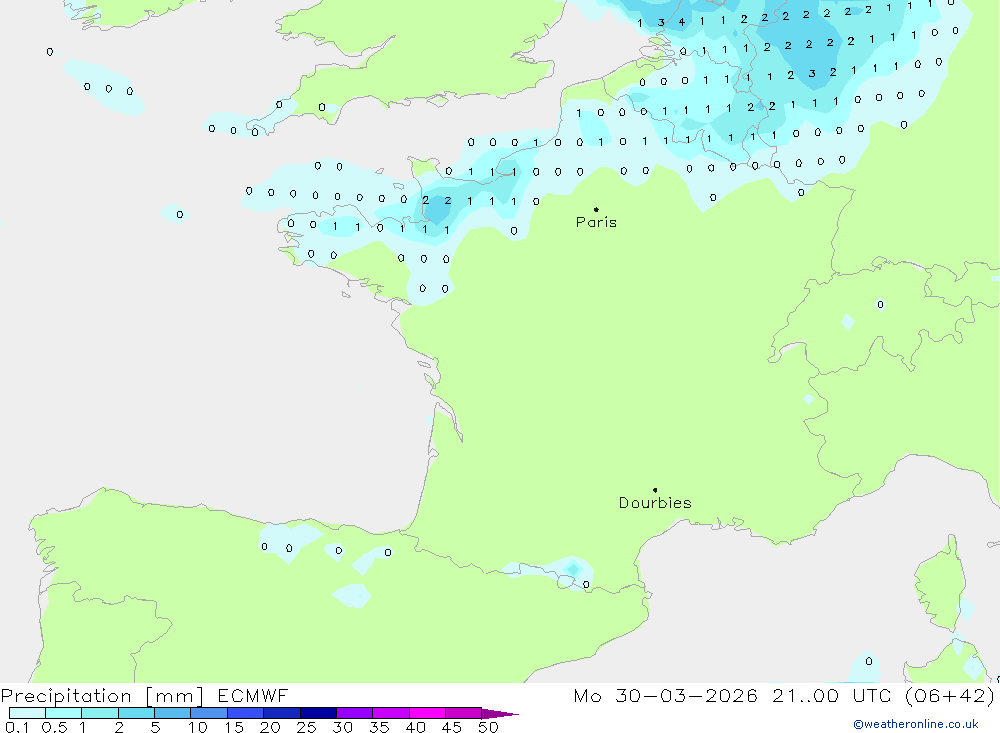Click the '(06+42)' forecast run text

(x=950, y=695)
